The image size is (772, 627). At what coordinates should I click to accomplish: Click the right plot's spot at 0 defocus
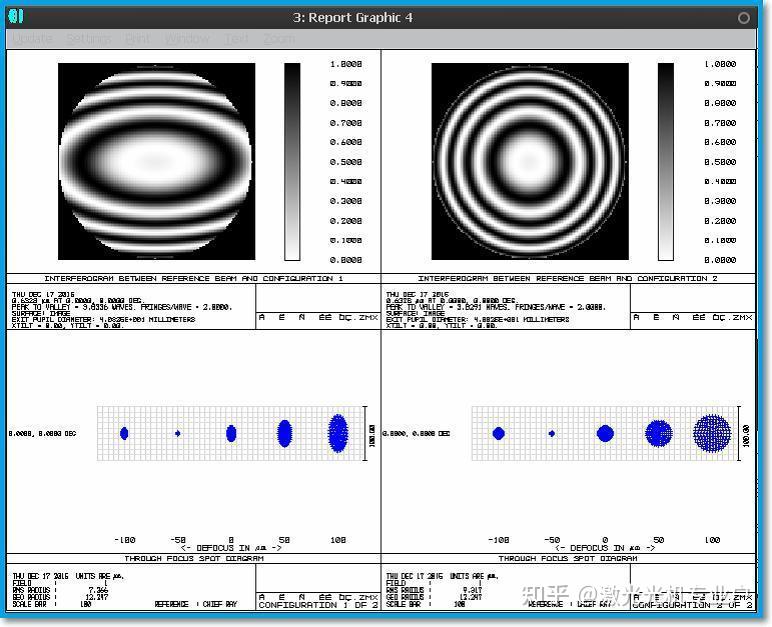click(605, 433)
